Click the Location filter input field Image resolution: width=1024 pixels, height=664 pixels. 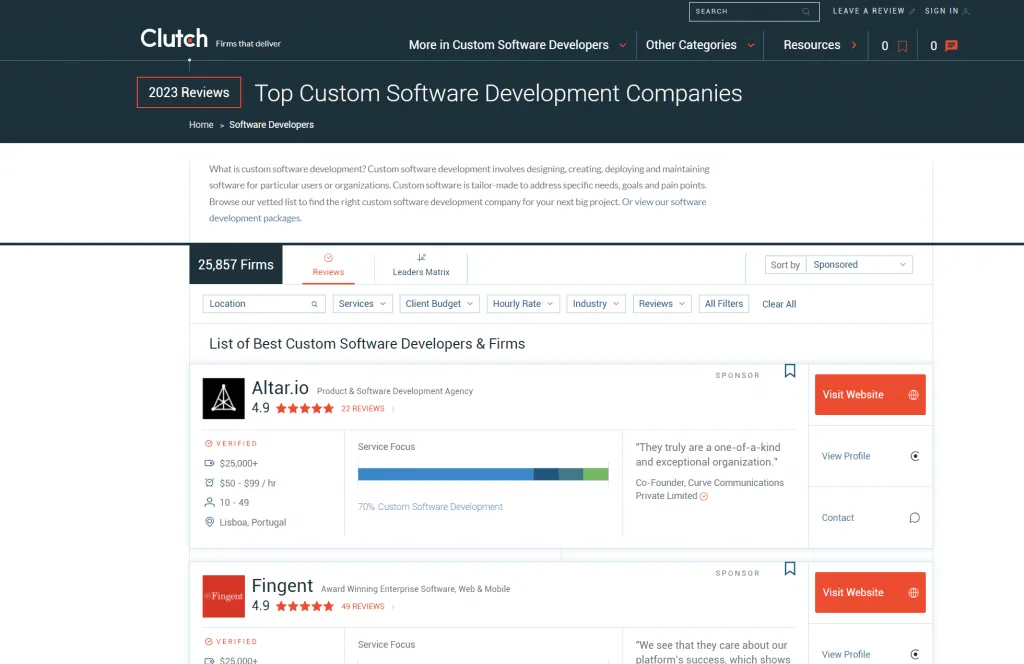264,304
